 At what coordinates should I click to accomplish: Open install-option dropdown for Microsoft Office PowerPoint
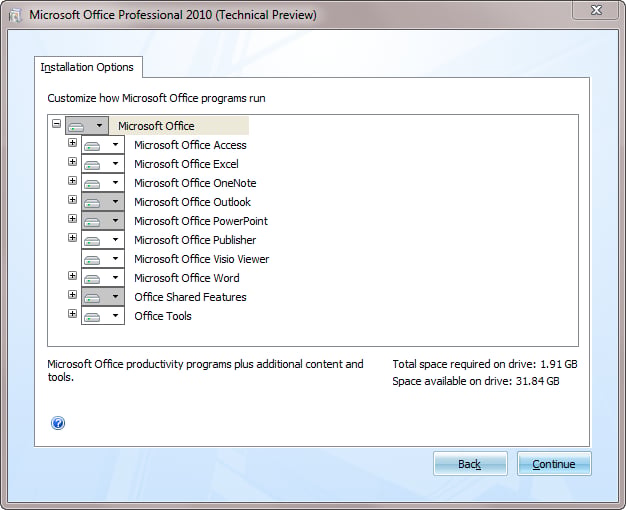[103, 220]
